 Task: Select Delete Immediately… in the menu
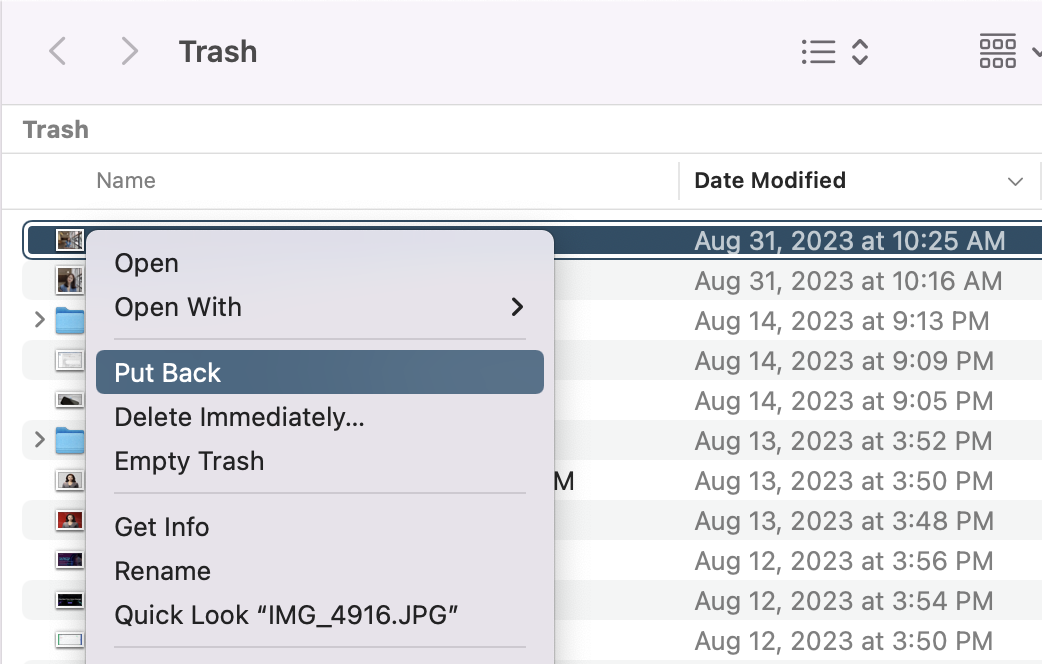click(239, 417)
